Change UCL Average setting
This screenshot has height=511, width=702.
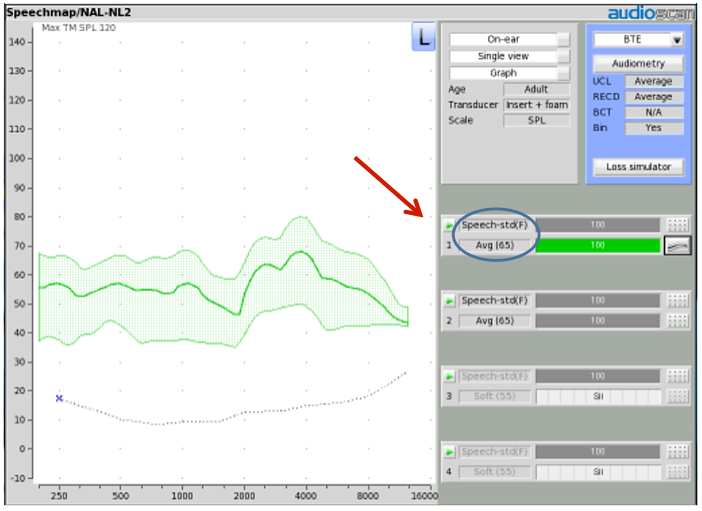tap(654, 82)
